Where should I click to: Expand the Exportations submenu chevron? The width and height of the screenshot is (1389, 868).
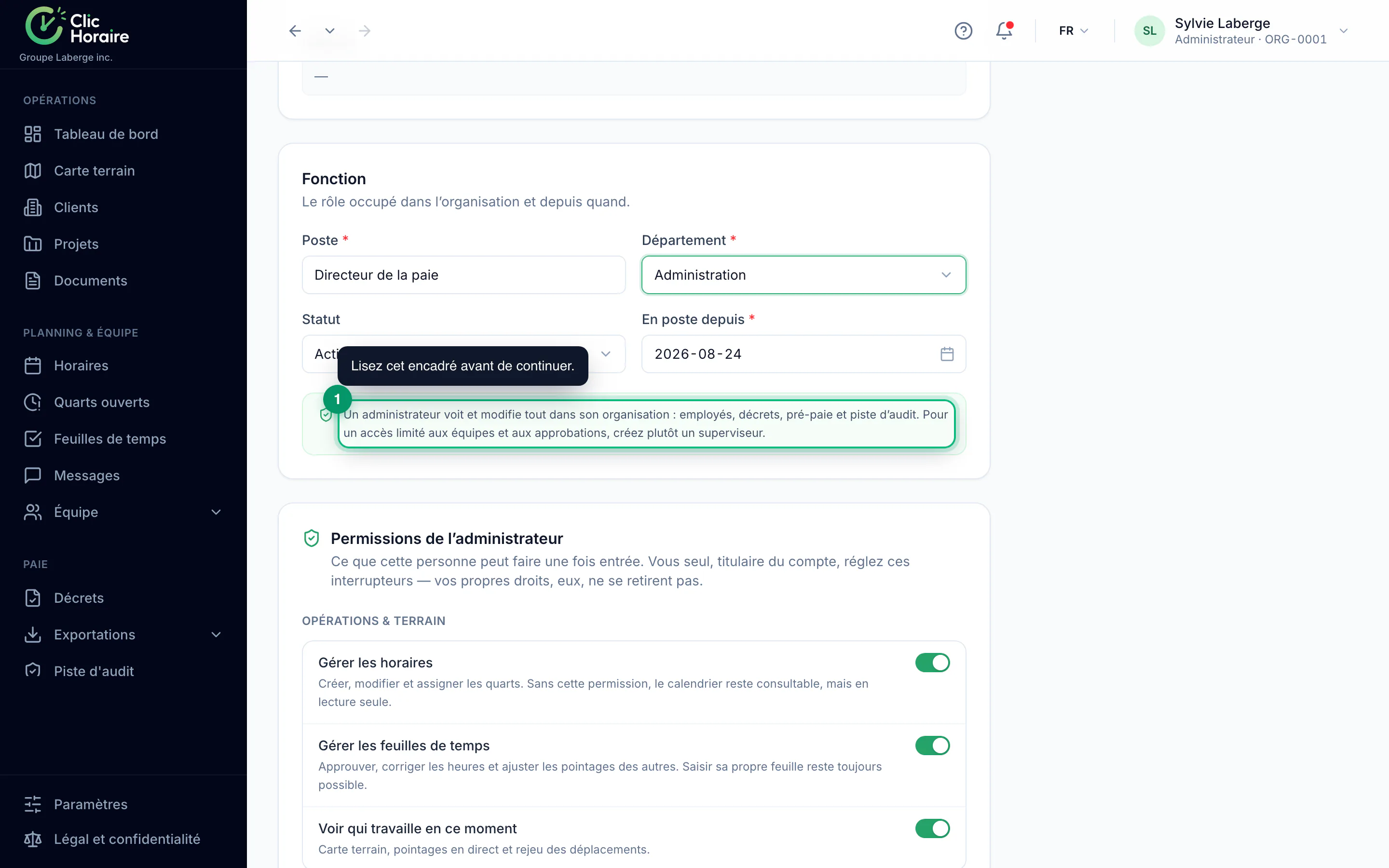tap(217, 634)
